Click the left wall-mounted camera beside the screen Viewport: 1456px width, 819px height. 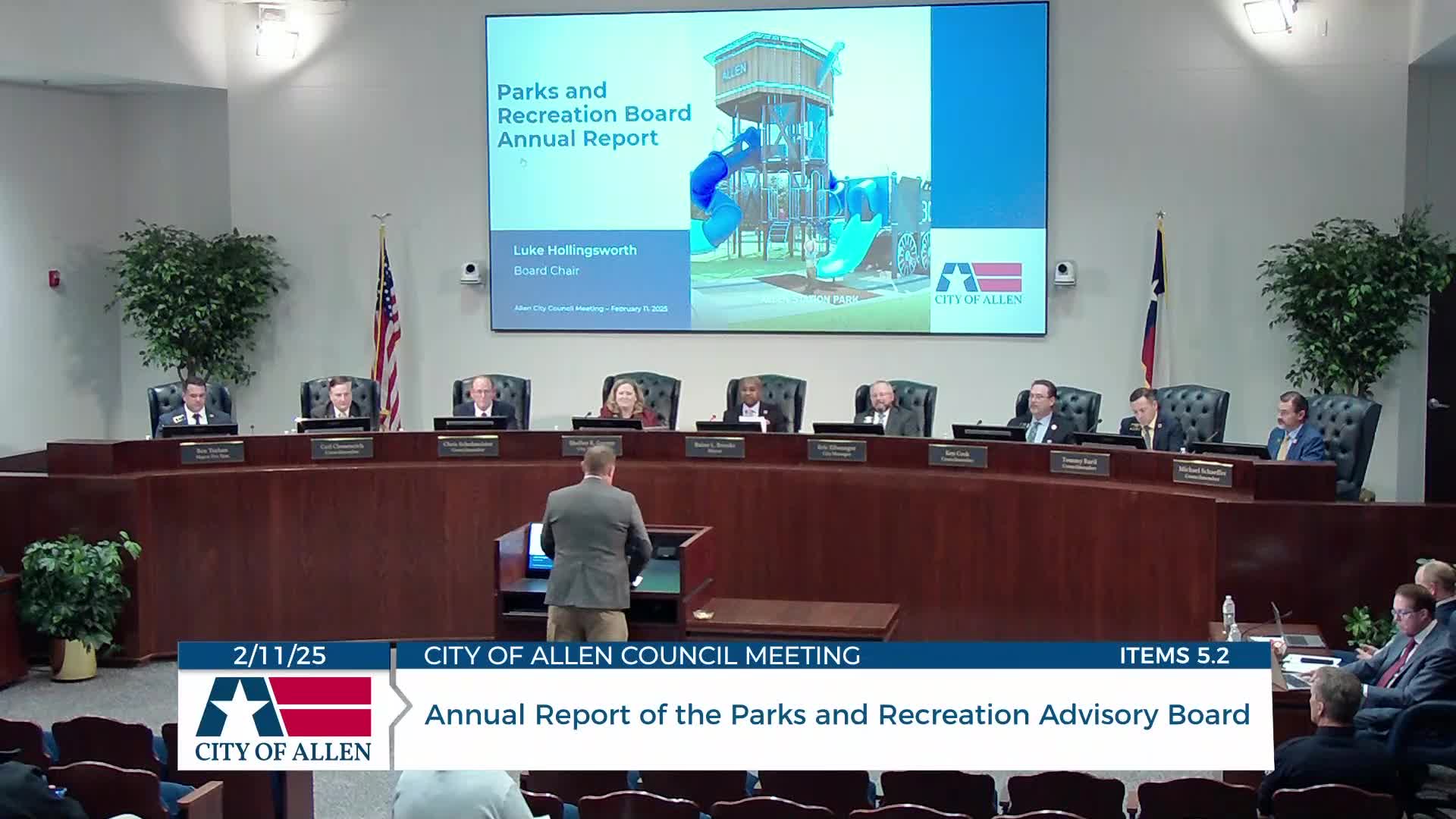[472, 271]
